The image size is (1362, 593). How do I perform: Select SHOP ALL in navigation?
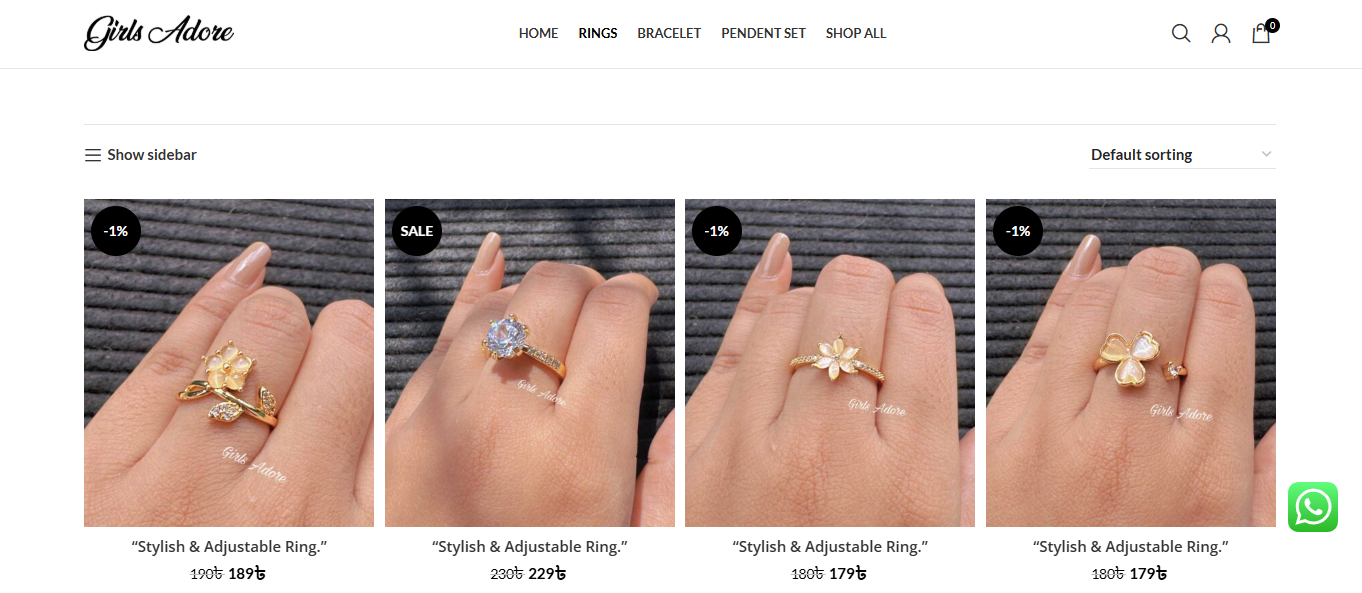coord(856,33)
